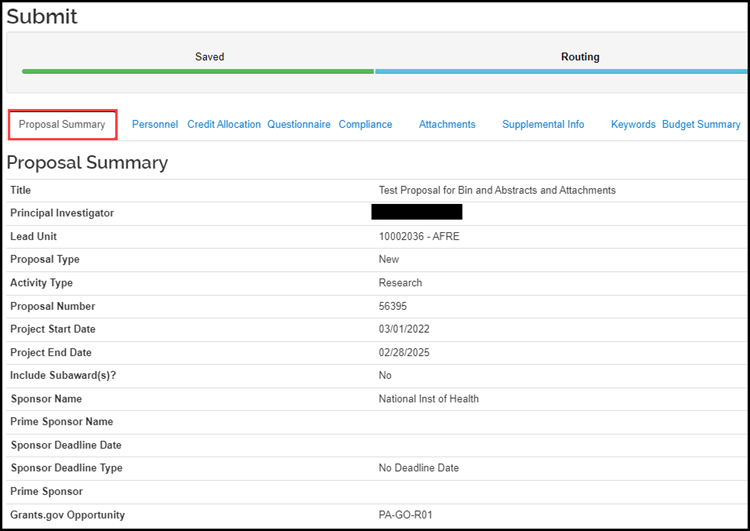
Task: Open the Budget Summary tab
Action: (x=701, y=125)
